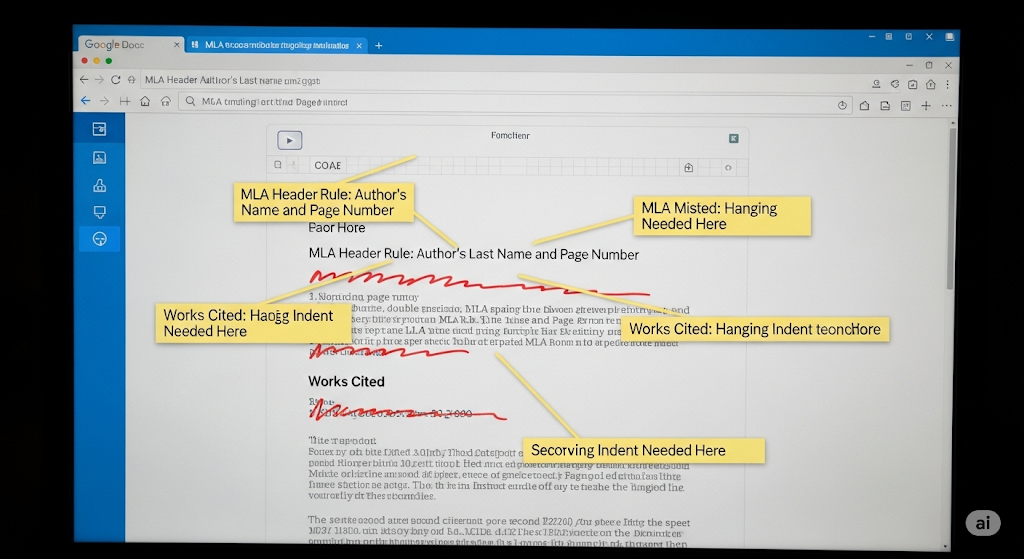Click the Baor Hore text line
Viewport: 1024px width, 559px height.
336,228
